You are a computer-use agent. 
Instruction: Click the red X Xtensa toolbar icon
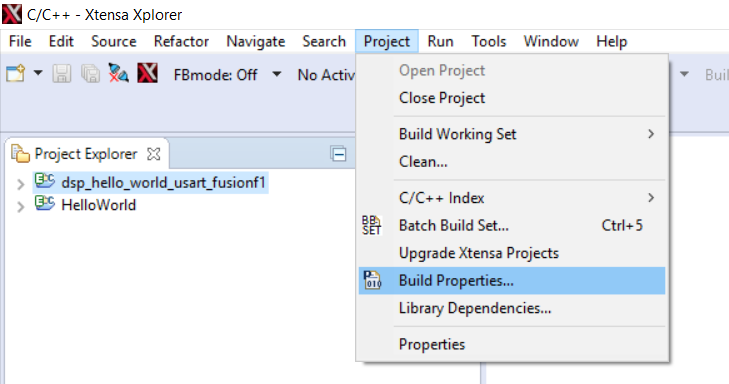[x=147, y=73]
